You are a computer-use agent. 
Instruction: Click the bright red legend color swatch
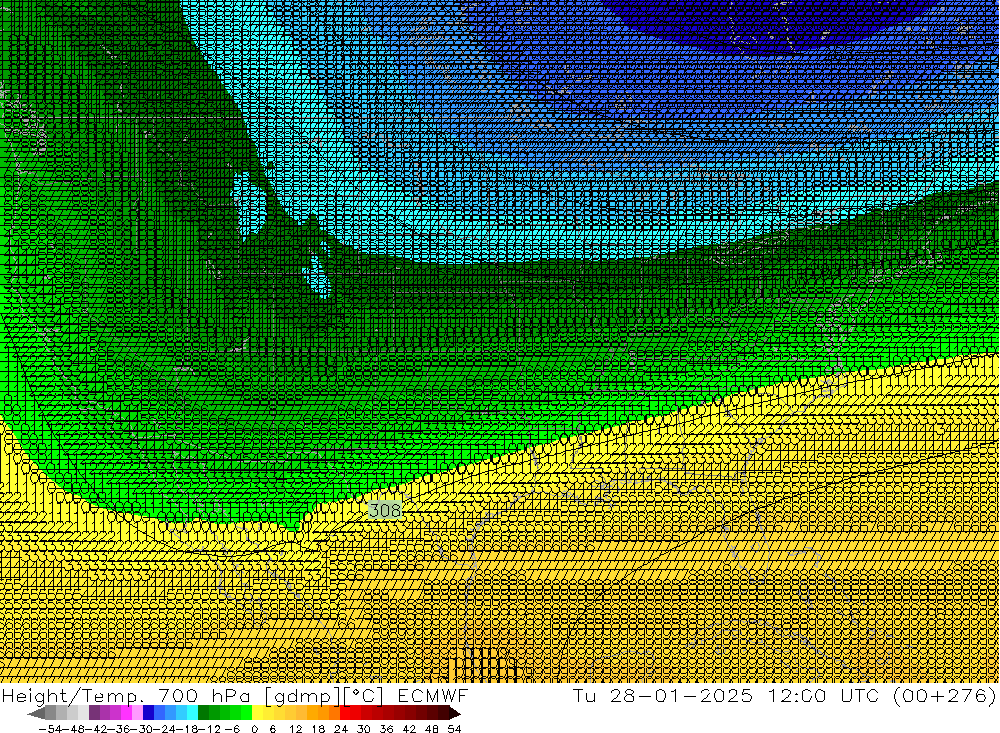click(x=345, y=713)
